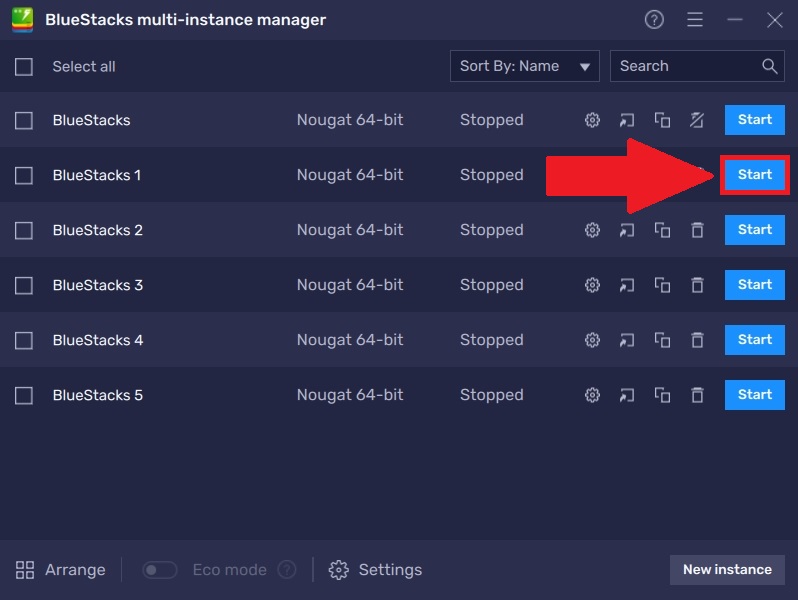The height and width of the screenshot is (600, 798).
Task: Tick the Select all checkbox
Action: tap(24, 67)
